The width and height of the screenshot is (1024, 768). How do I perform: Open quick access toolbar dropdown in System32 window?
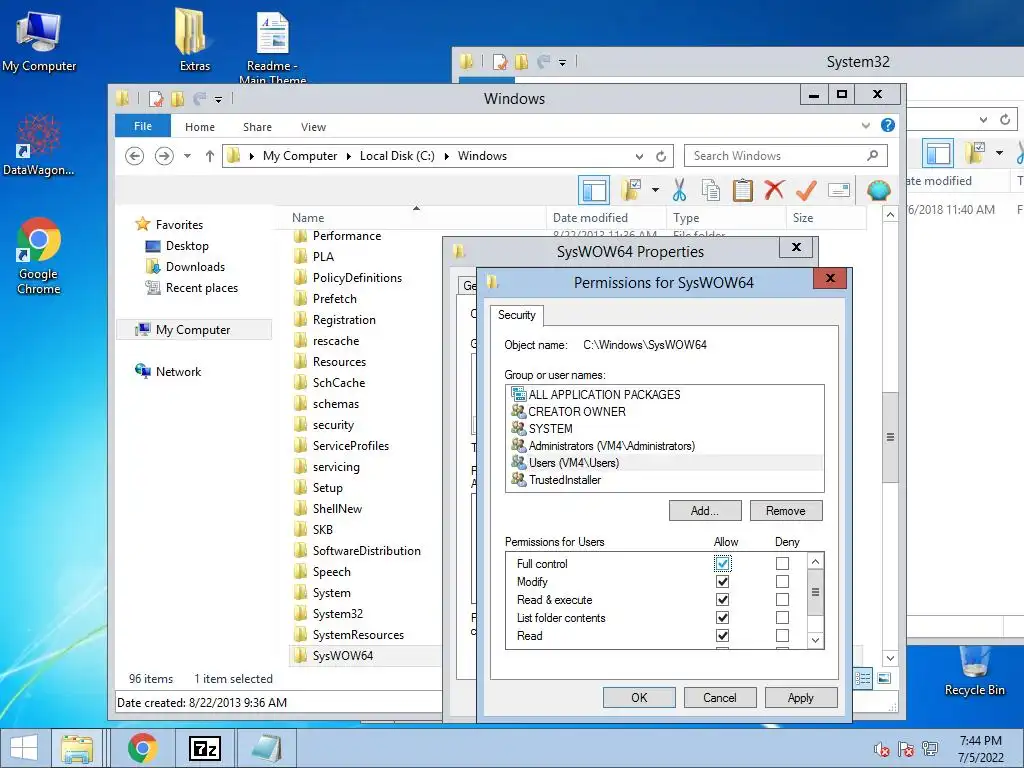click(x=562, y=63)
